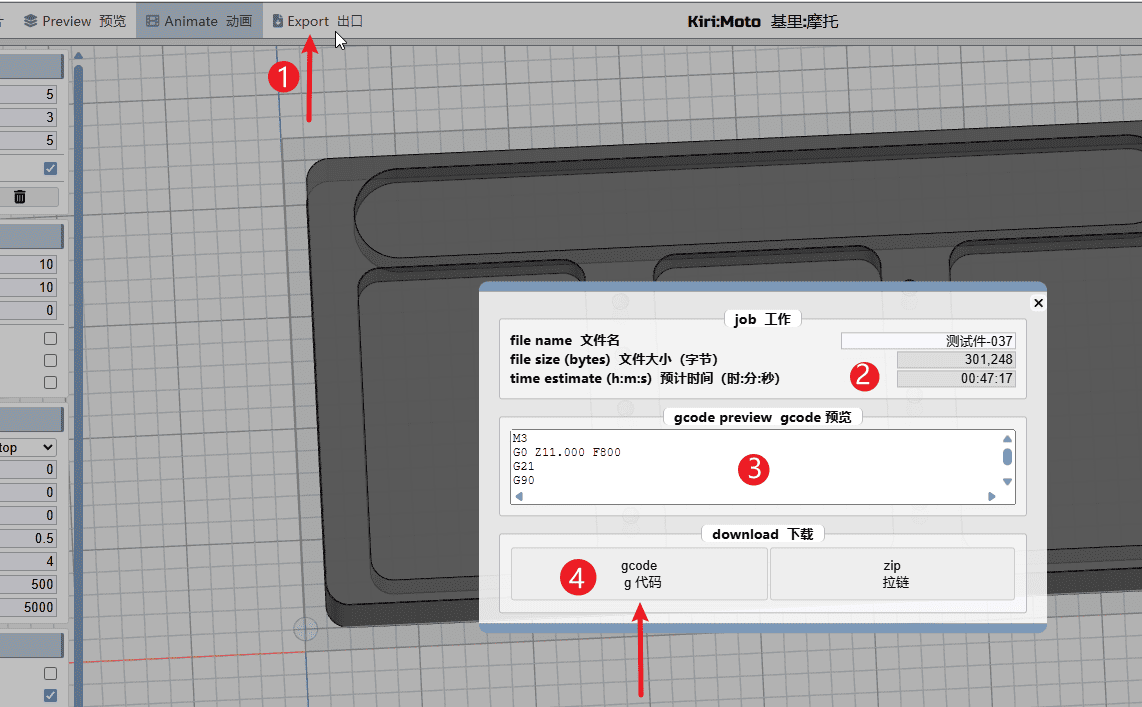
Task: Open the "top" dropdown in left panel
Action: click(x=27, y=447)
